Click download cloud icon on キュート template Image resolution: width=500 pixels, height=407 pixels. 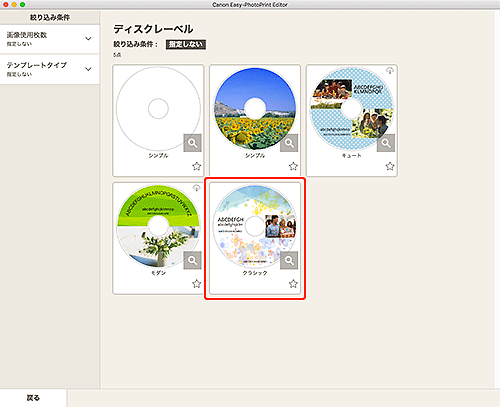point(390,70)
